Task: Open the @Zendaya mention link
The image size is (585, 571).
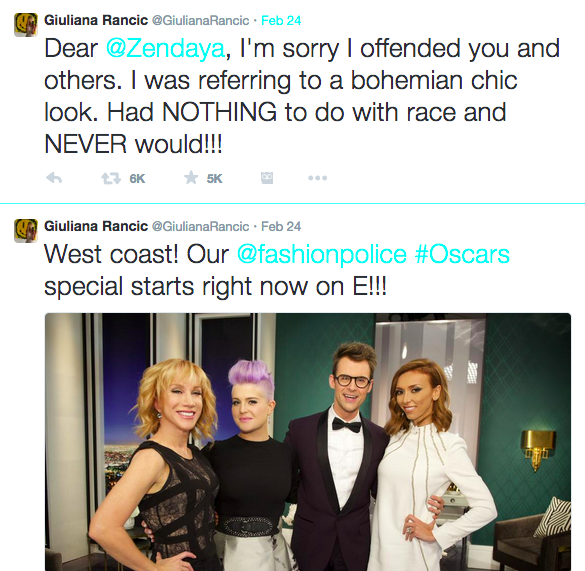Action: [165, 49]
